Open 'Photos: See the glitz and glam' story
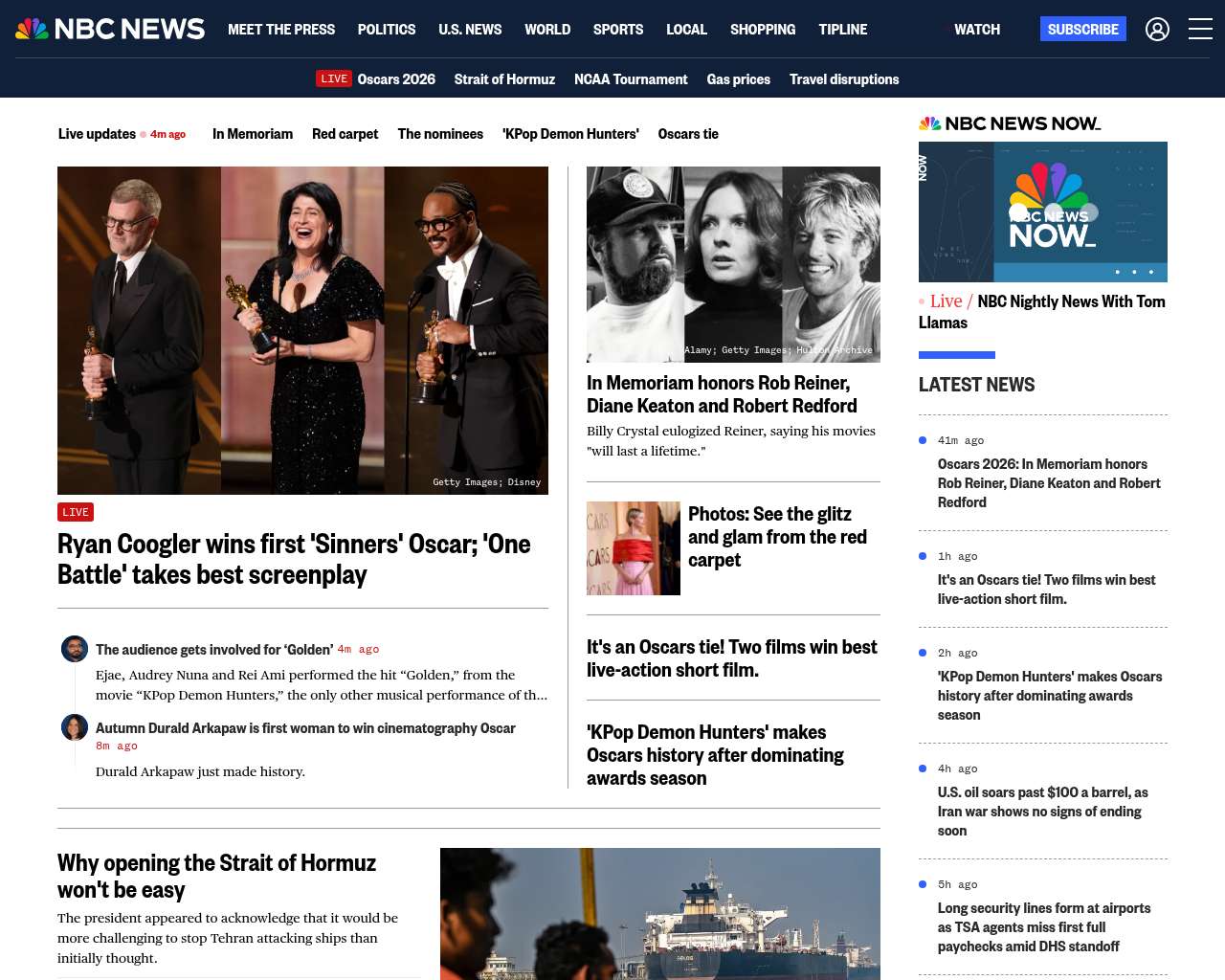 point(777,537)
